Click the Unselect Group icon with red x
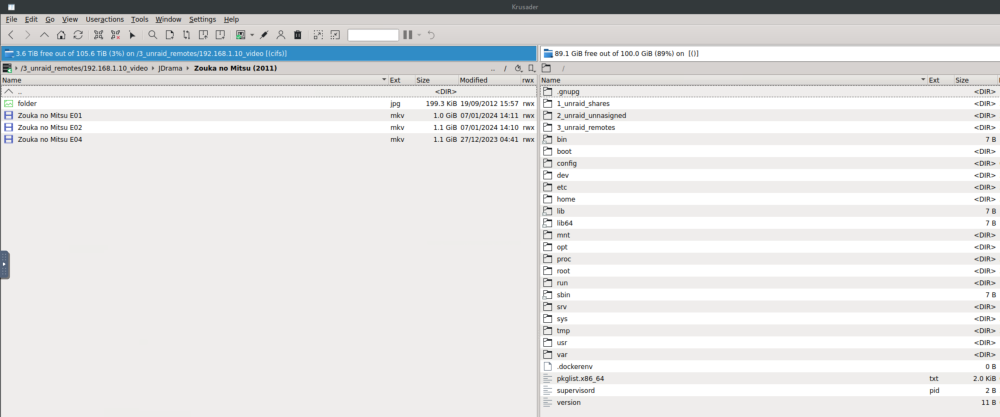1000x417 pixels. tap(115, 35)
